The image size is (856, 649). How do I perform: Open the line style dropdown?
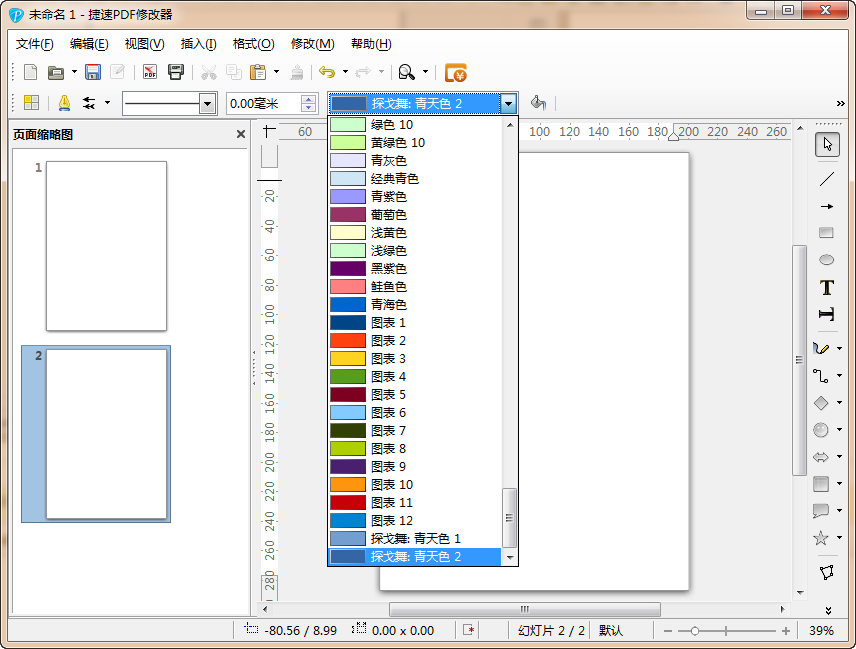(207, 103)
